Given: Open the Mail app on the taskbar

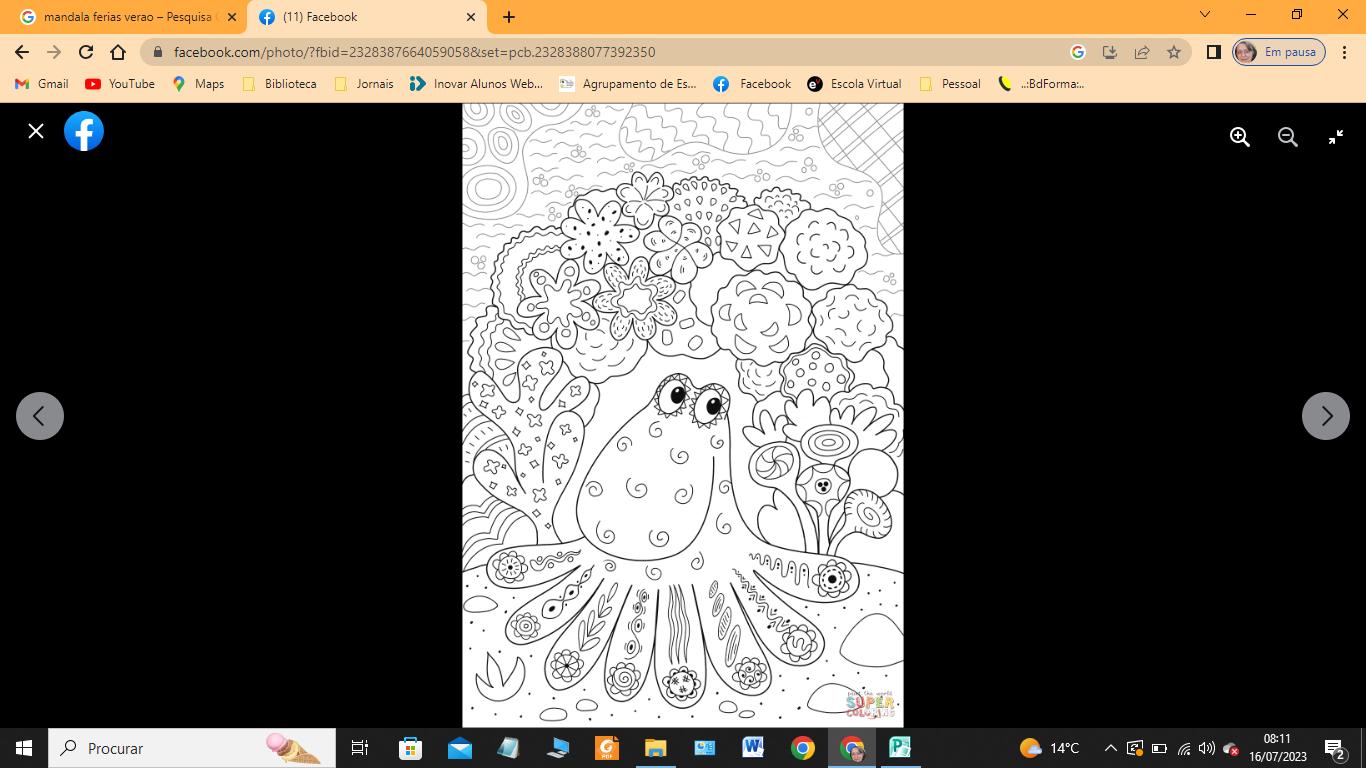Looking at the screenshot, I should [x=459, y=748].
